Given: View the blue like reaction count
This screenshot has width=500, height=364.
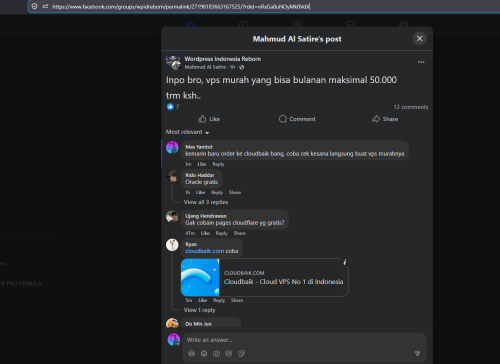Looking at the screenshot, I should tap(173, 107).
